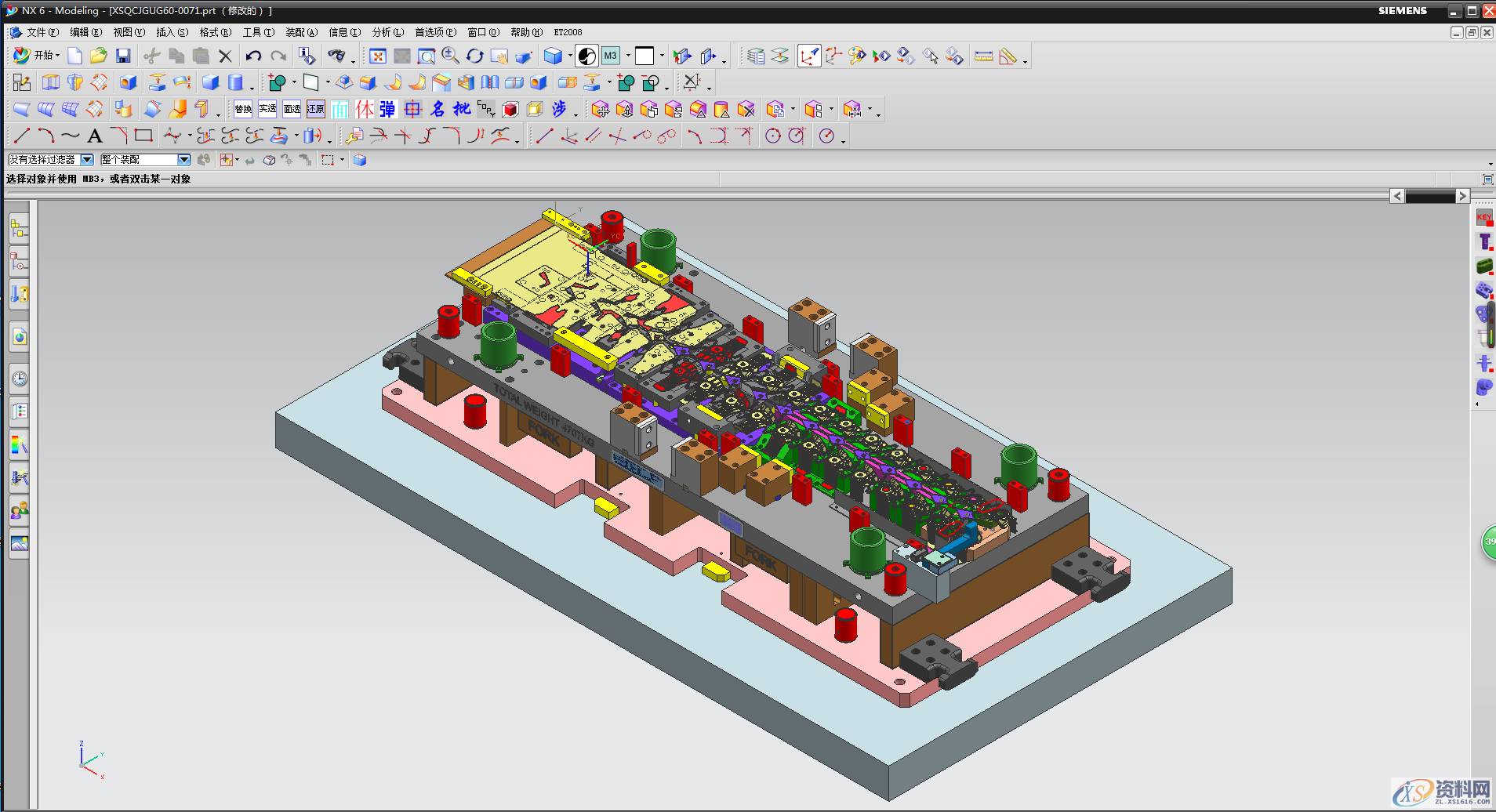Click the Fit view icon
This screenshot has height=812, width=1496.
378,56
